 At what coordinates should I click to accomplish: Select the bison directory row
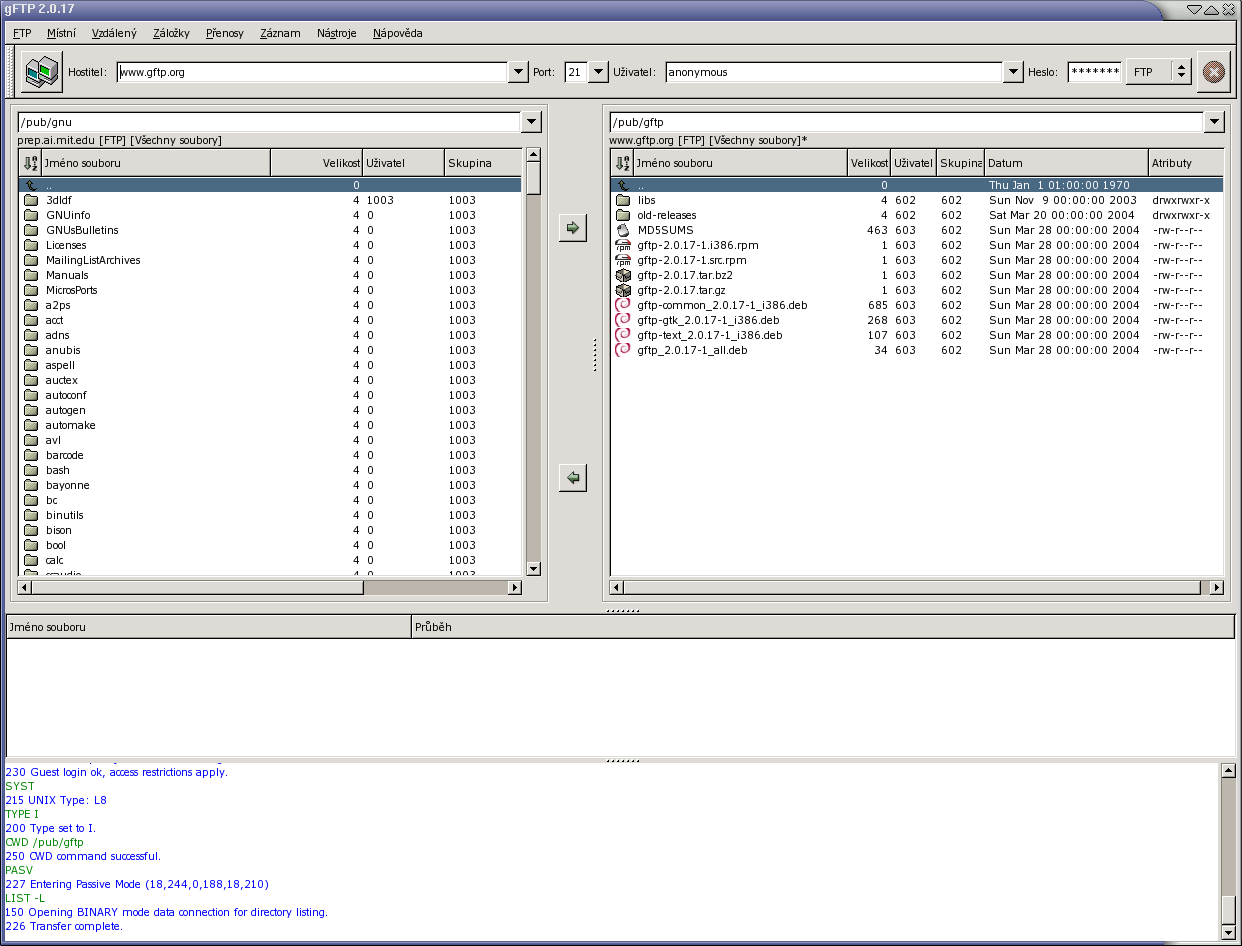[x=270, y=530]
